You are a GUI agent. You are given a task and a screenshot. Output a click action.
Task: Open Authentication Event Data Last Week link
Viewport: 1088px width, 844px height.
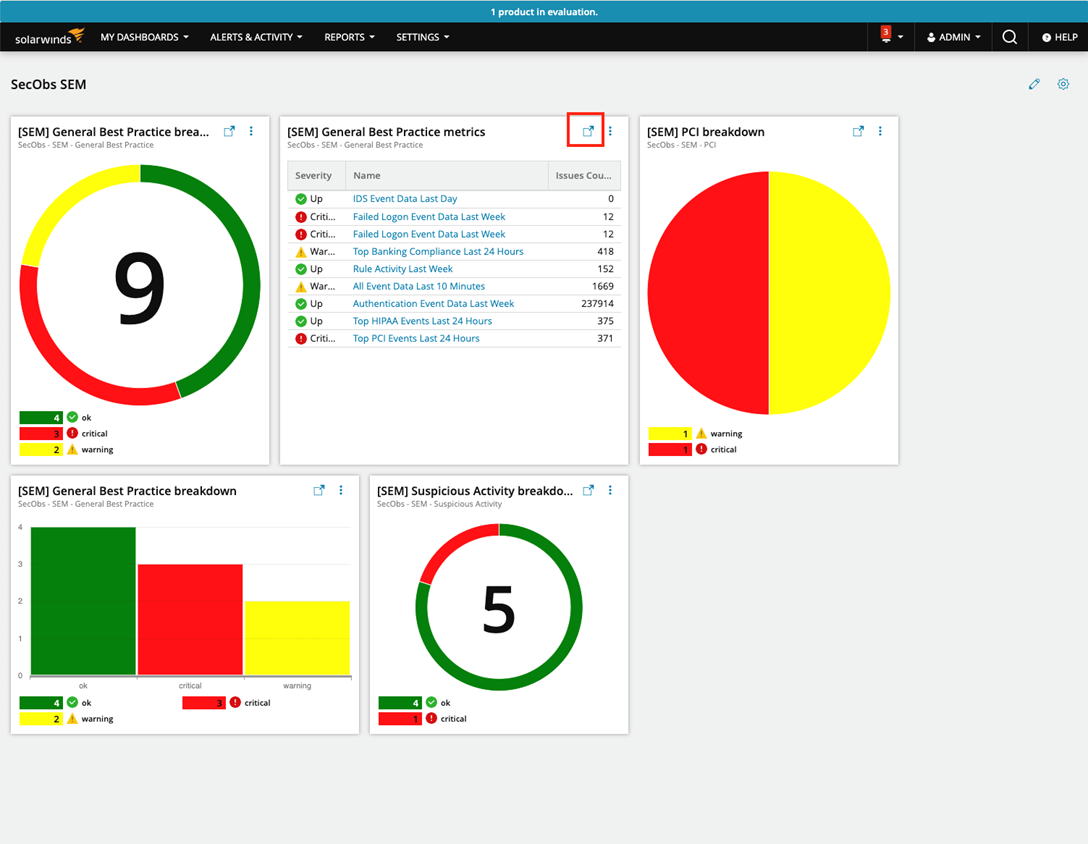[433, 303]
